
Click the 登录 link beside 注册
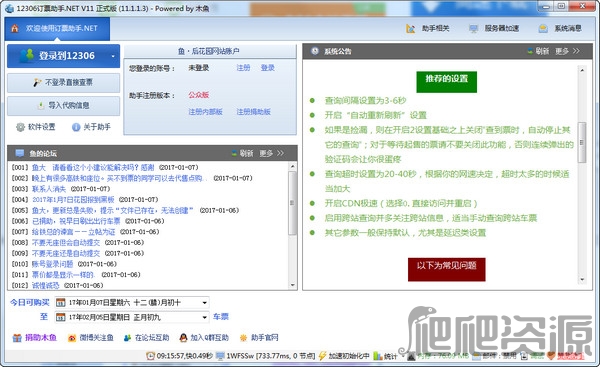[x=267, y=68]
